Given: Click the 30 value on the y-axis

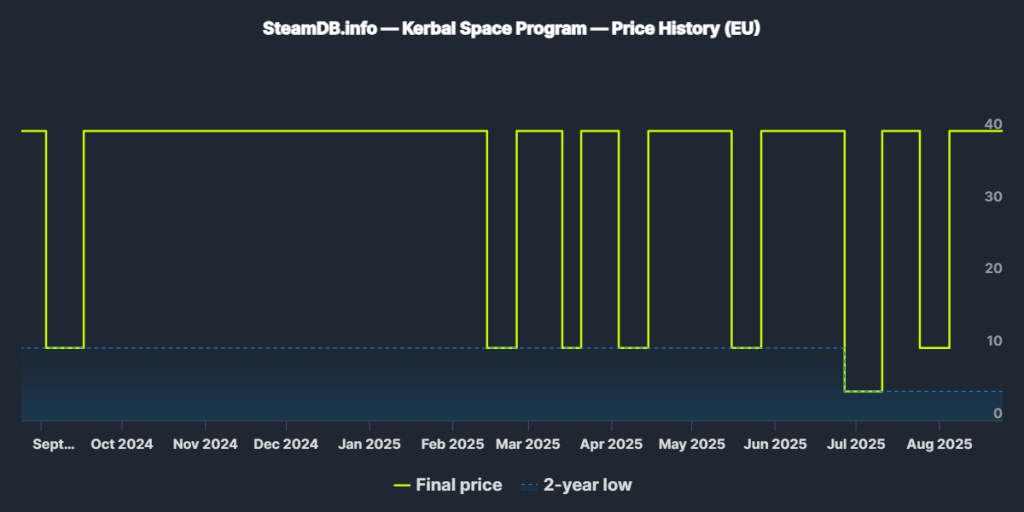Looking at the screenshot, I should [x=993, y=196].
